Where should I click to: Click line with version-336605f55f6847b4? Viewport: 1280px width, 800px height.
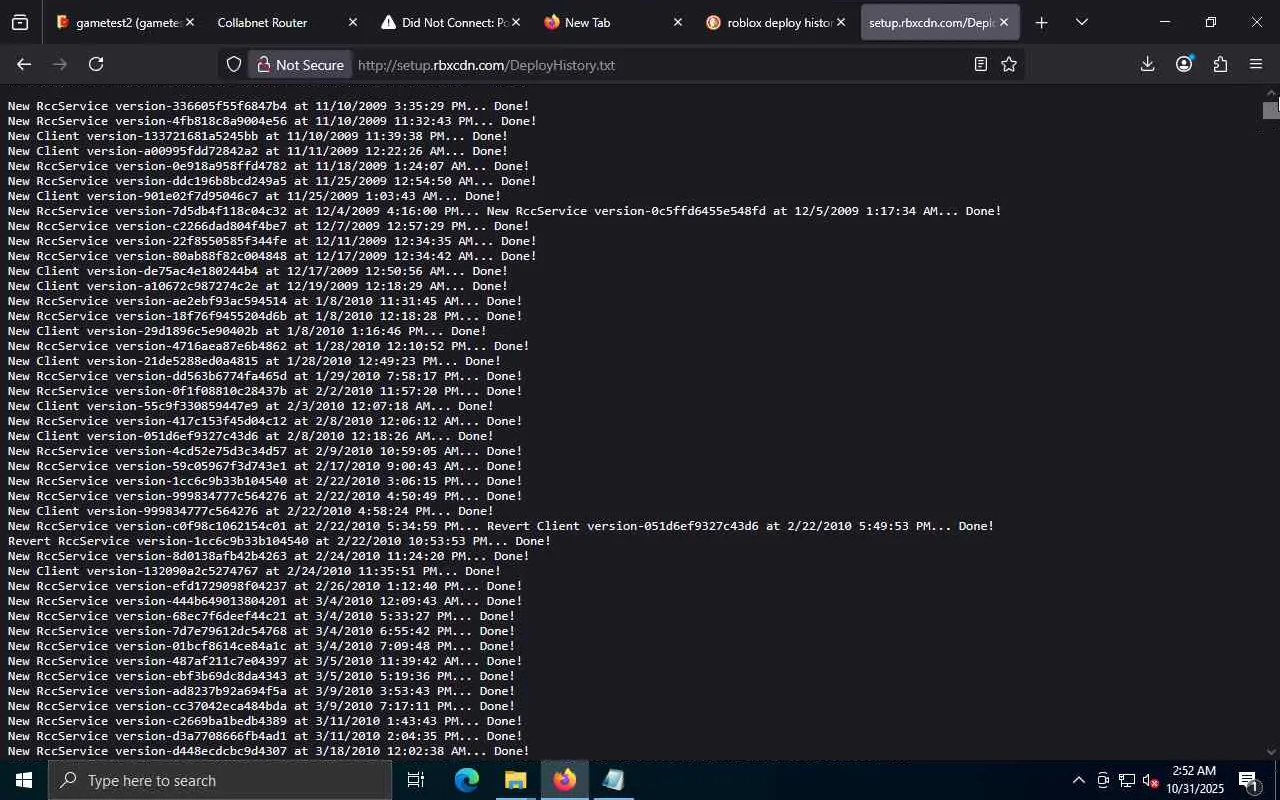point(269,106)
